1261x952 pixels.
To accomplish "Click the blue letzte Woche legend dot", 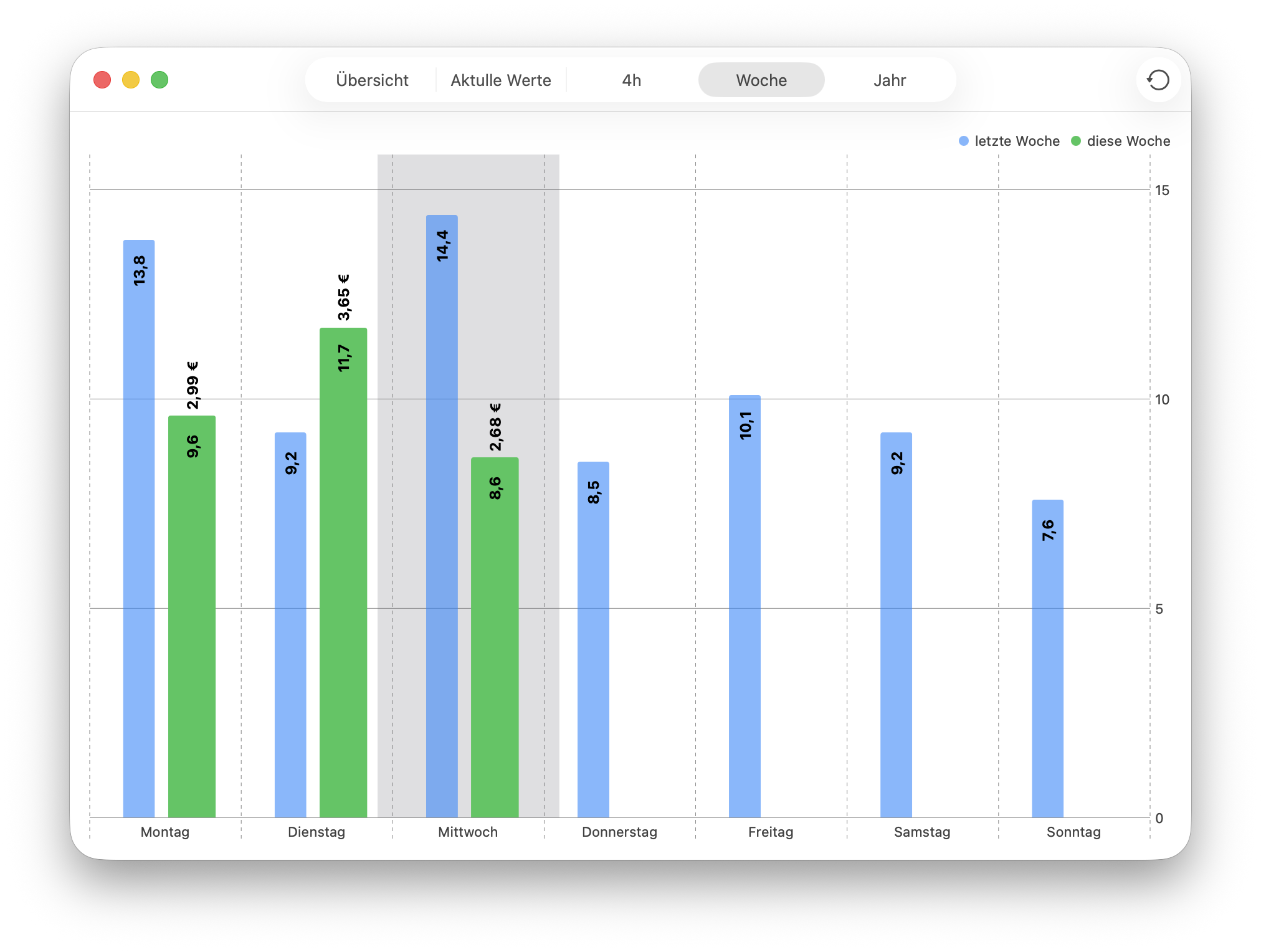I will [x=964, y=141].
